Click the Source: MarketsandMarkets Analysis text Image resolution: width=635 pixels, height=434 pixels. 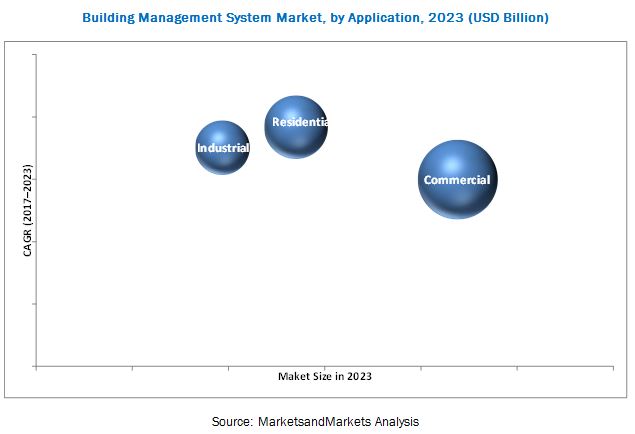click(315, 421)
